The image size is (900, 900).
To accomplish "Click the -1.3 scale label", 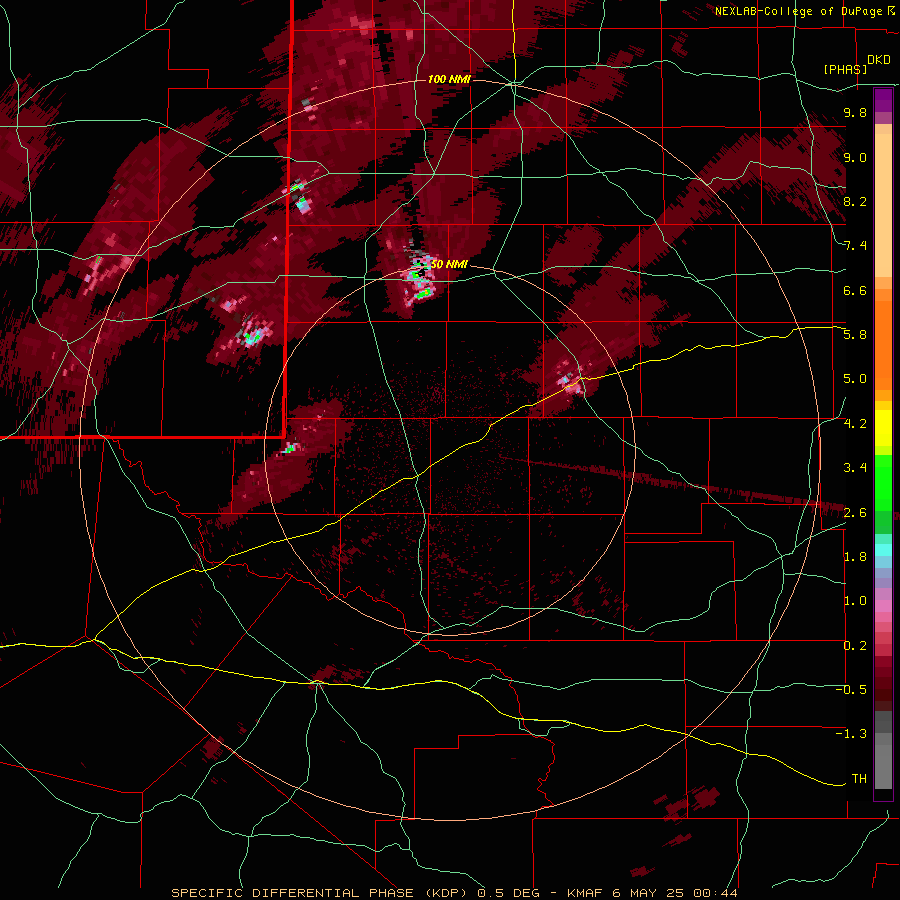I will click(851, 734).
